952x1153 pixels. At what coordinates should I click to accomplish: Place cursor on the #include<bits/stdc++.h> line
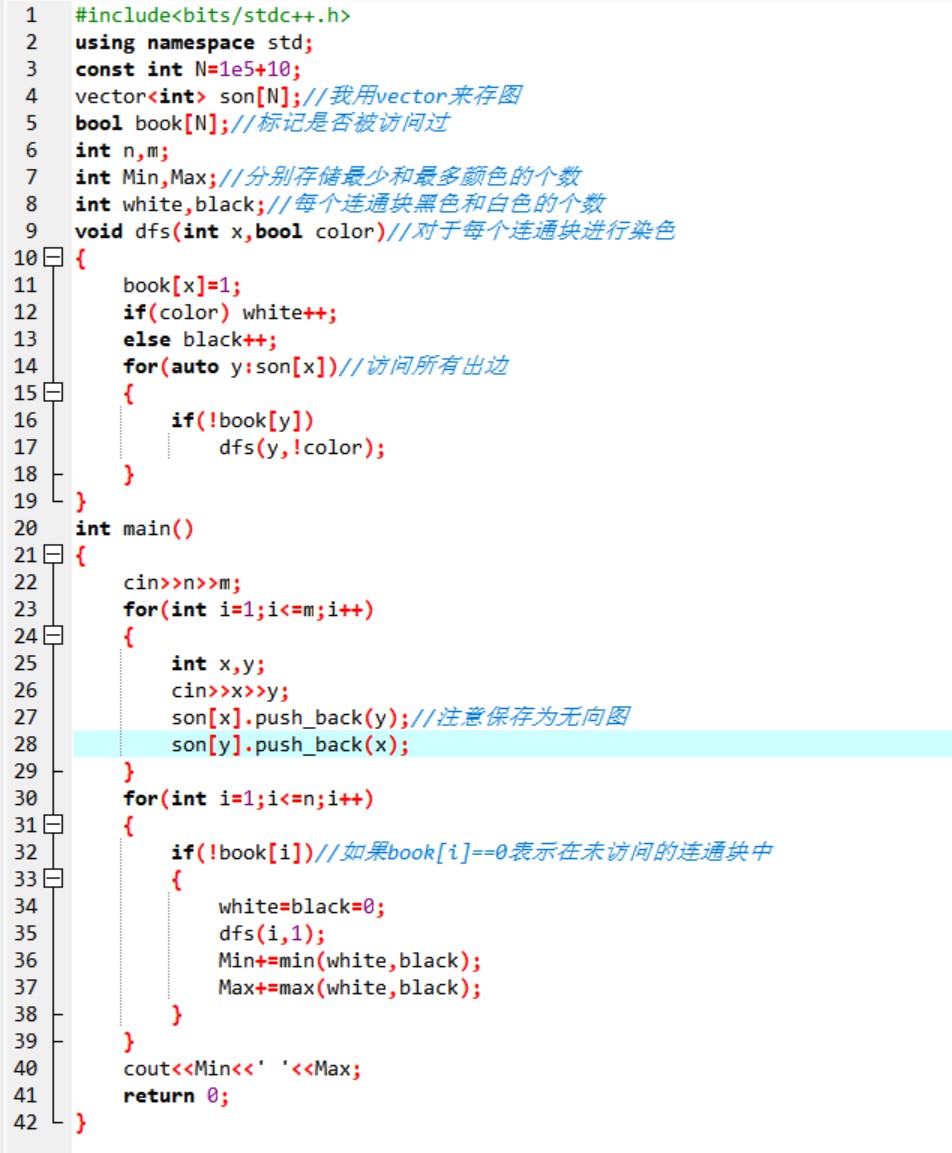point(212,16)
